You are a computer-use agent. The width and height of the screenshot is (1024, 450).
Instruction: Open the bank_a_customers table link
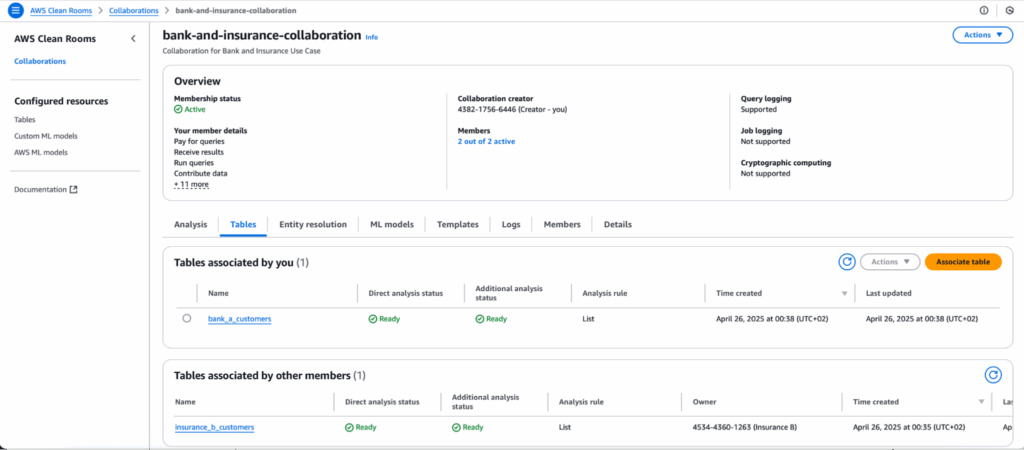[x=240, y=319]
